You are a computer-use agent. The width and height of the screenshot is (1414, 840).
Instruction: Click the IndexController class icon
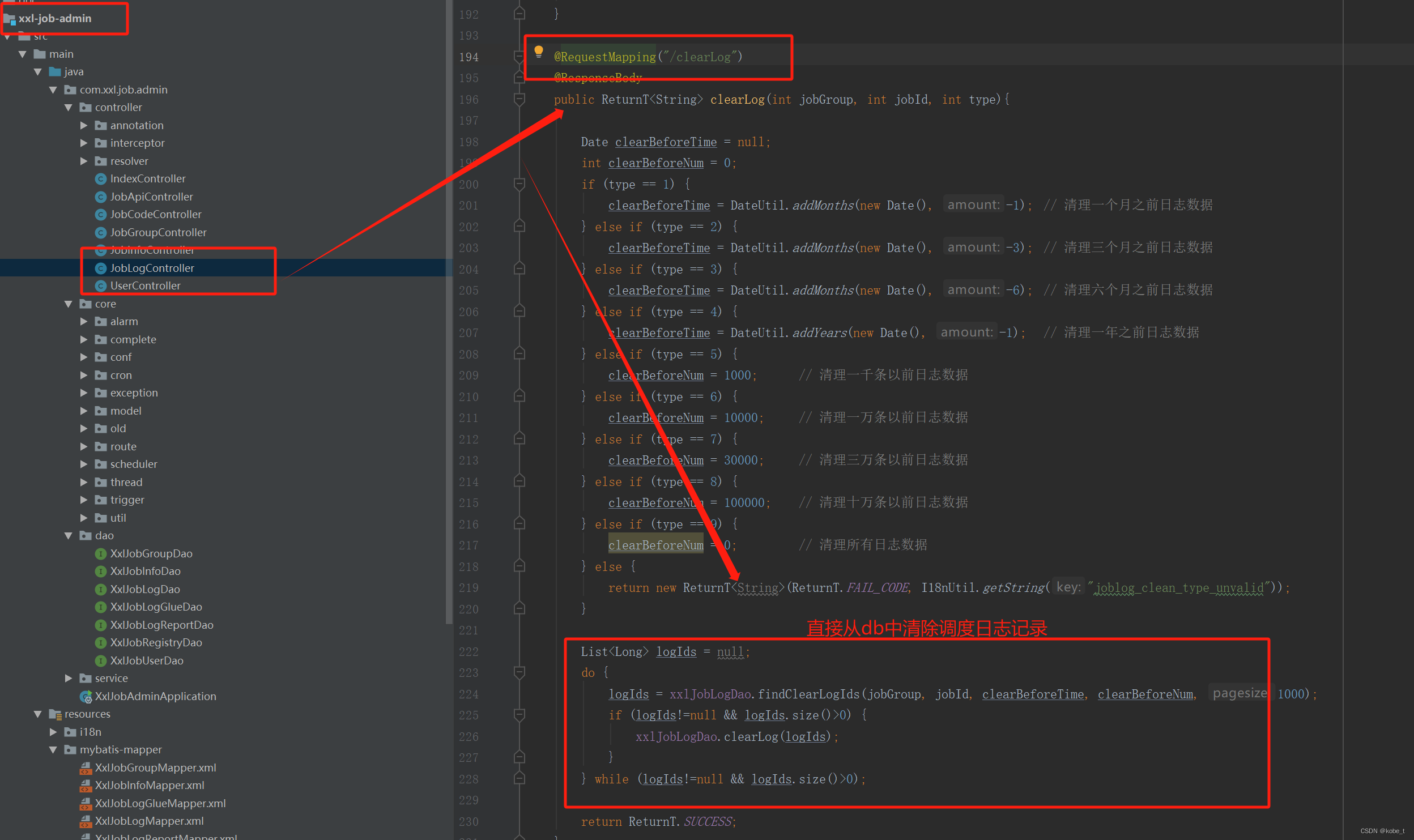[x=101, y=179]
